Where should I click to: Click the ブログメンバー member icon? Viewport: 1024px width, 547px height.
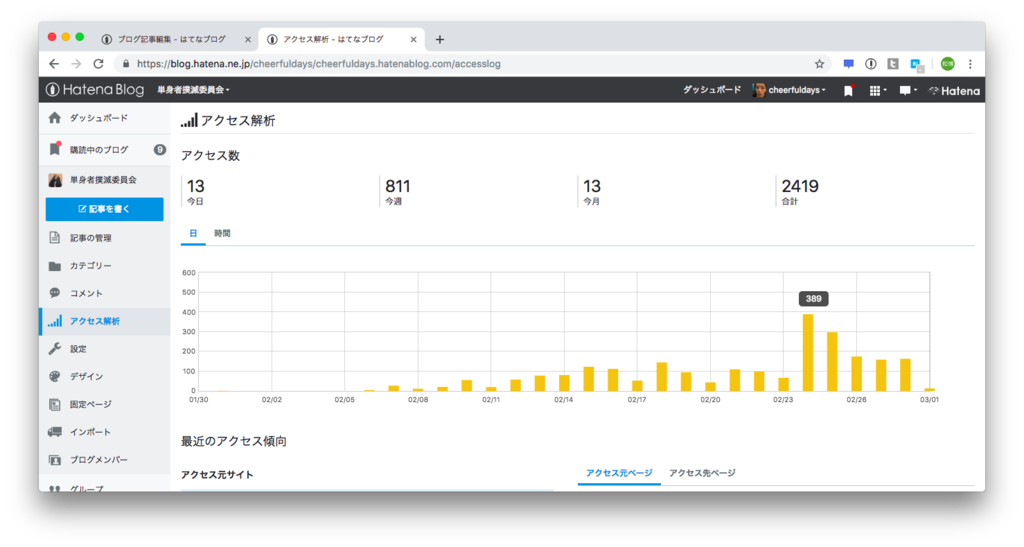pos(55,460)
